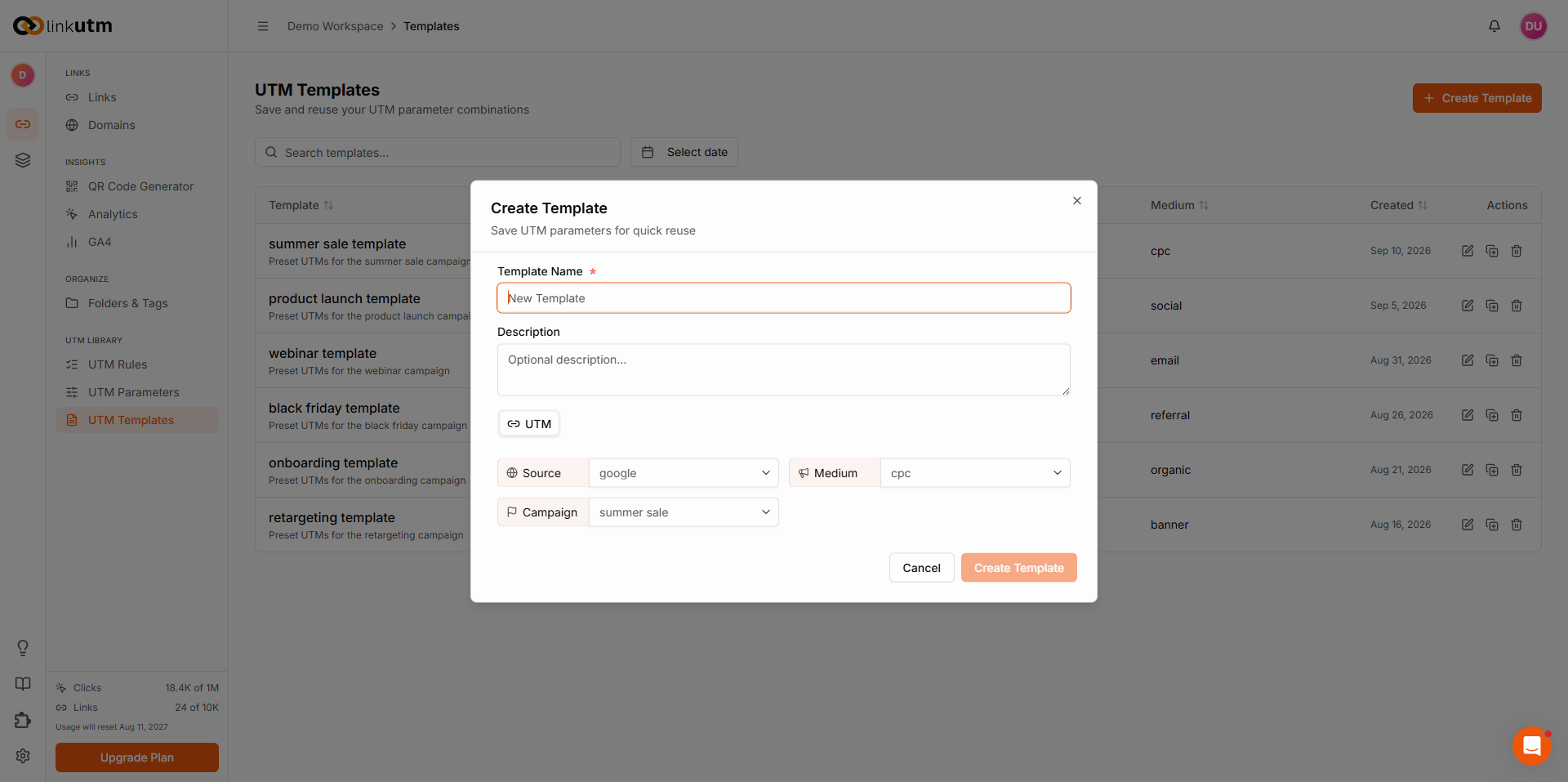Open Folders & Tags
The image size is (1568, 782).
[x=137, y=303]
